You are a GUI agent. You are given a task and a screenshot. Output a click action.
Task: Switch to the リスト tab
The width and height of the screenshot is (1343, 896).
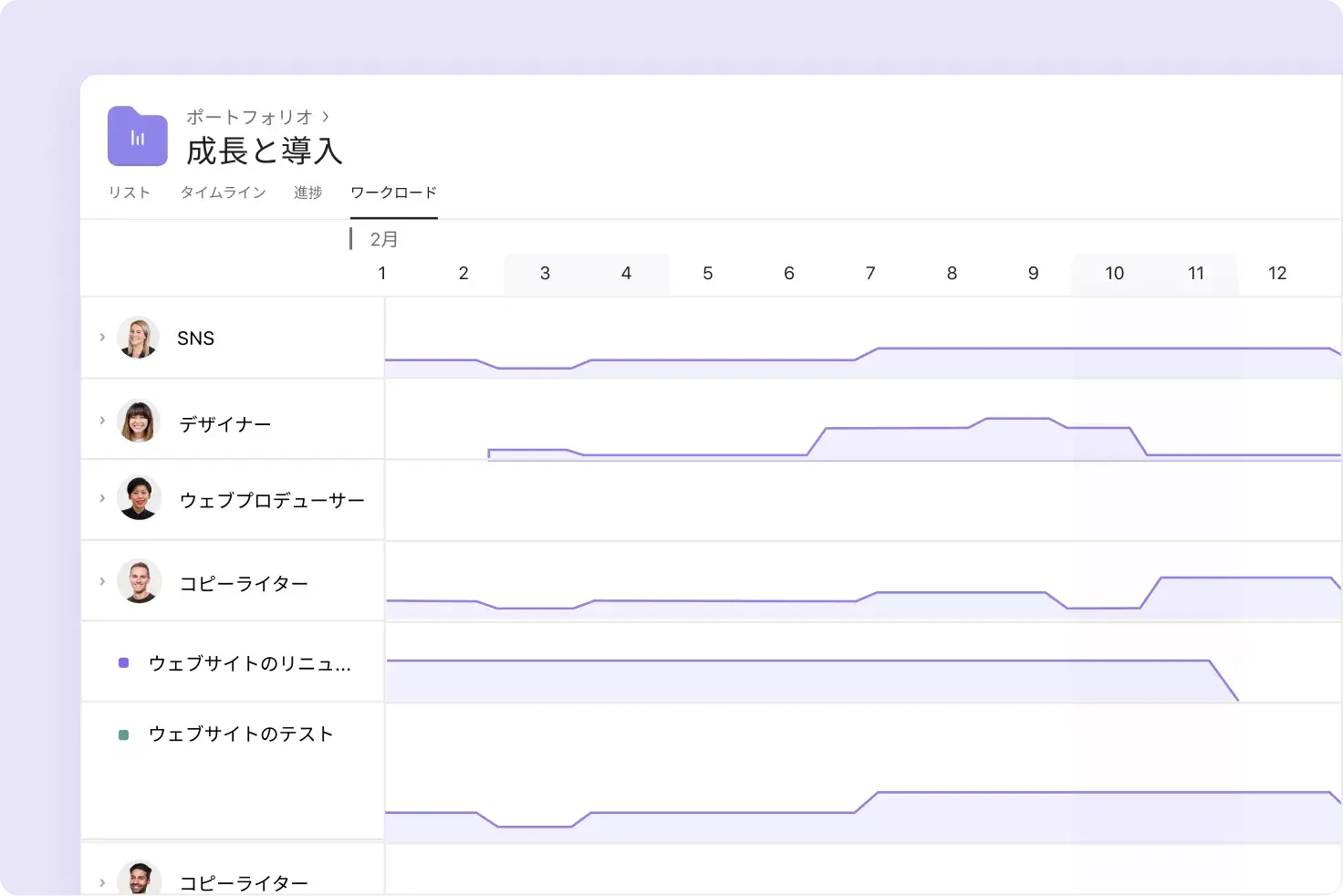point(129,193)
